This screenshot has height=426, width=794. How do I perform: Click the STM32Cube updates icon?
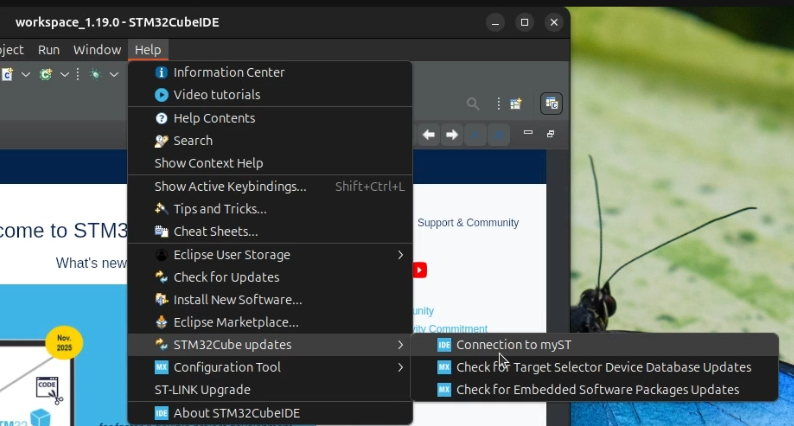[161, 345]
